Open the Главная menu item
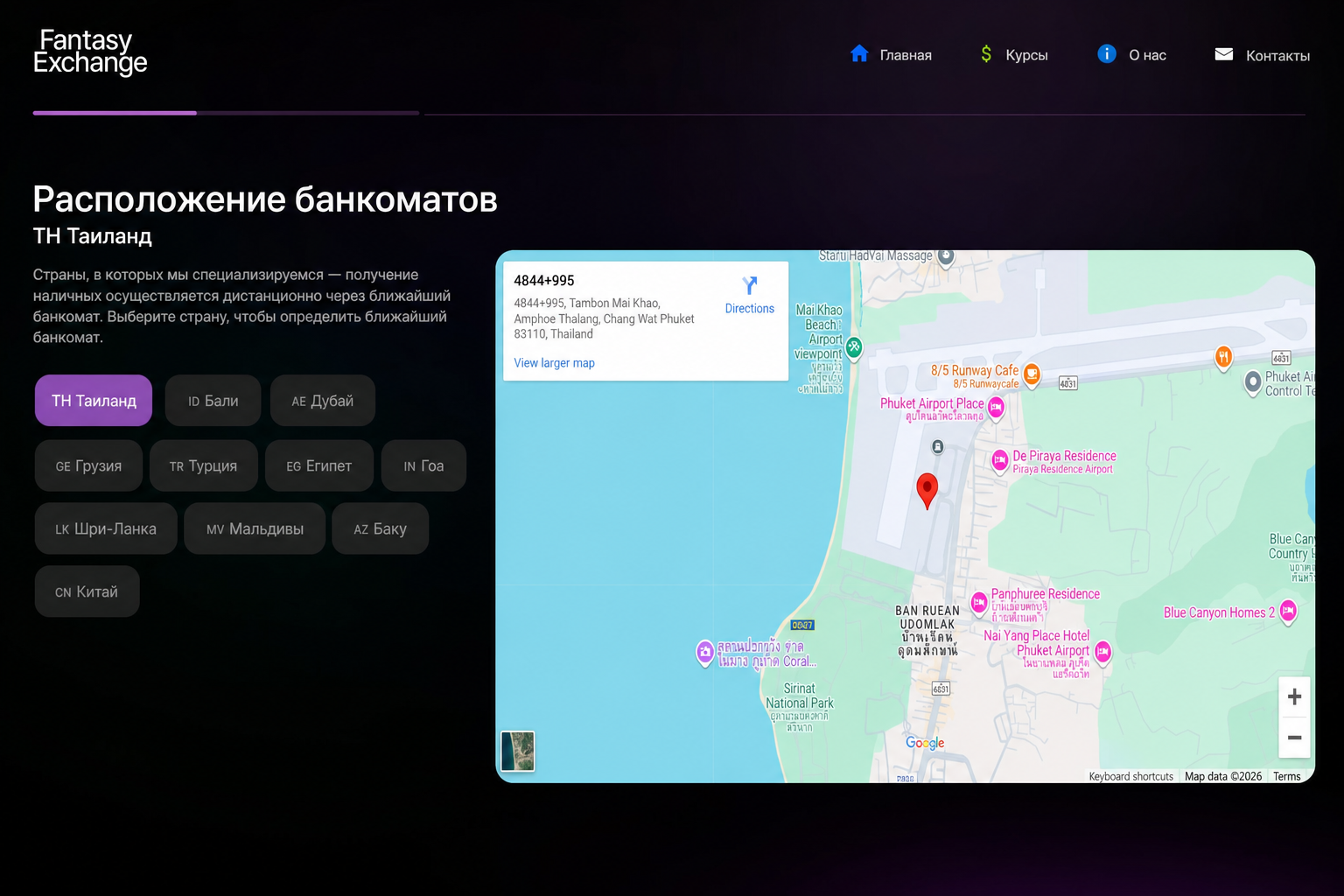This screenshot has height=896, width=1344. [906, 55]
